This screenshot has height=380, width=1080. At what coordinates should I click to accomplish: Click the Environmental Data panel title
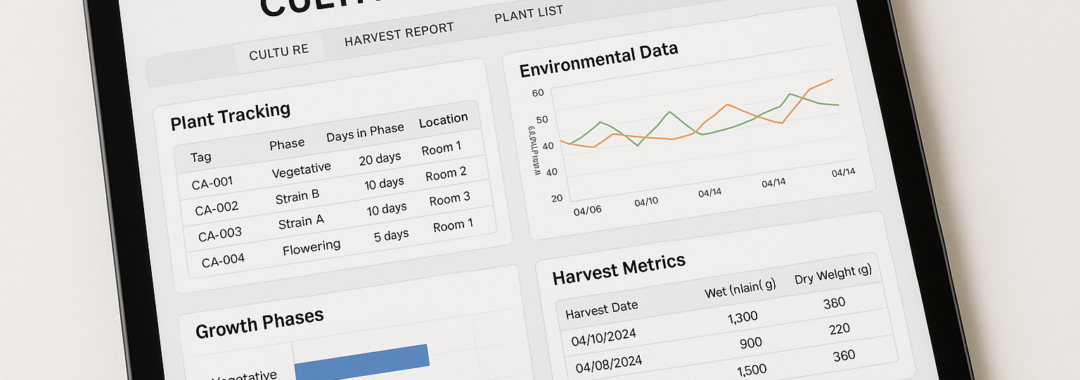pyautogui.click(x=598, y=60)
